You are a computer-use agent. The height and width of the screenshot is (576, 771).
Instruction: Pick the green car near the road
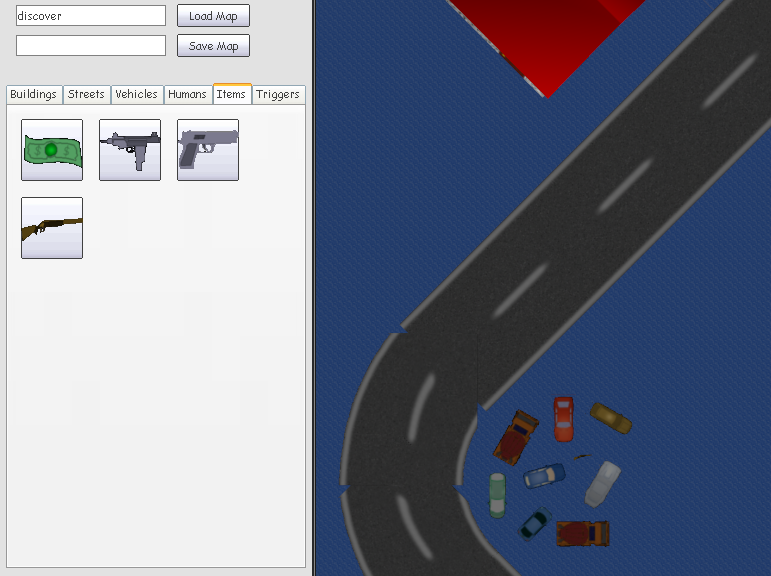[x=497, y=494]
